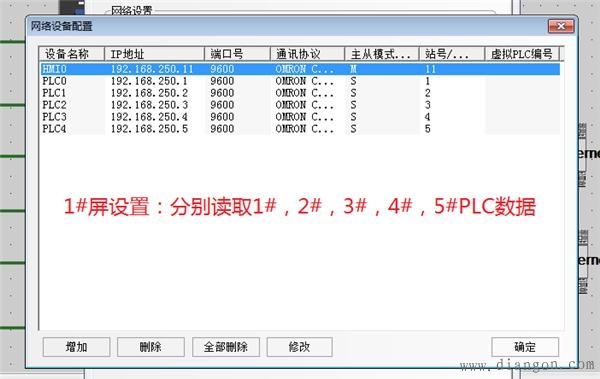Viewport: 600px width, 379px height.
Task: Click the 站号 column header
Action: [452, 54]
